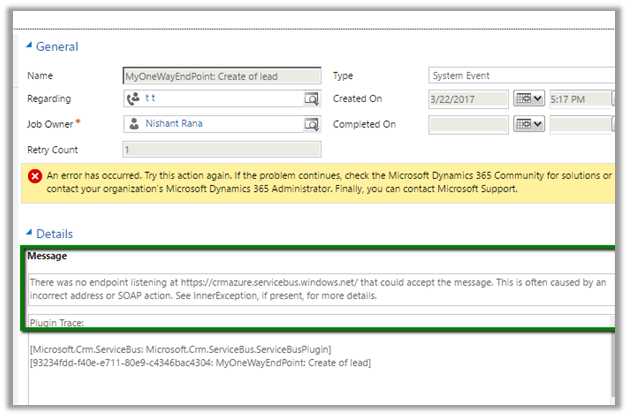The height and width of the screenshot is (416, 628).
Task: Click the empty Completed On date field
Action: [x=467, y=124]
